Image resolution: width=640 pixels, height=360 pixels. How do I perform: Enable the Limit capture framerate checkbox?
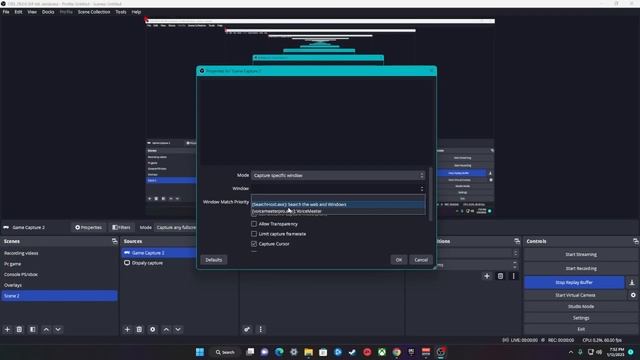pos(254,234)
